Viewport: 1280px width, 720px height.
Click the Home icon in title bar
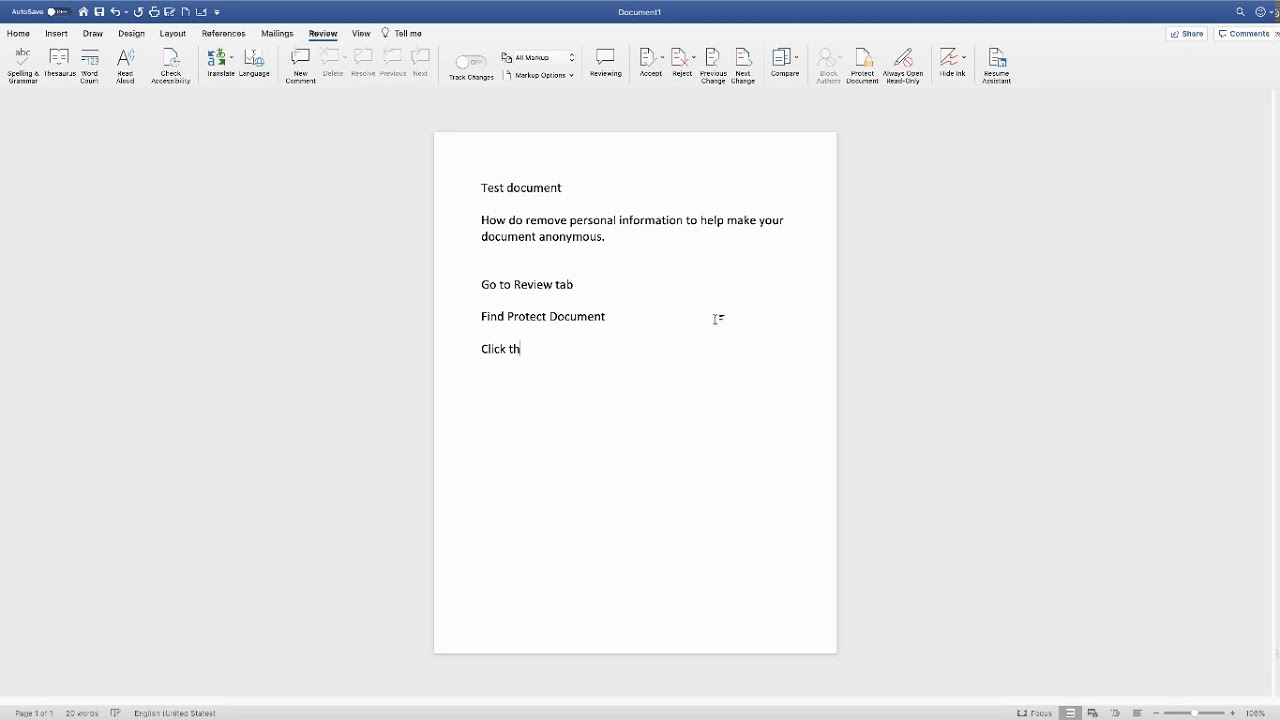tap(83, 12)
